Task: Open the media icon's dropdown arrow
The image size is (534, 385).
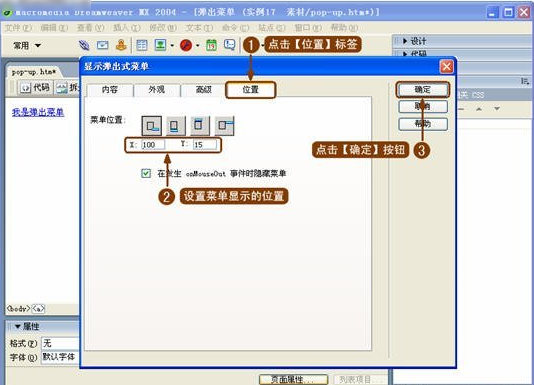Action: tap(198, 45)
